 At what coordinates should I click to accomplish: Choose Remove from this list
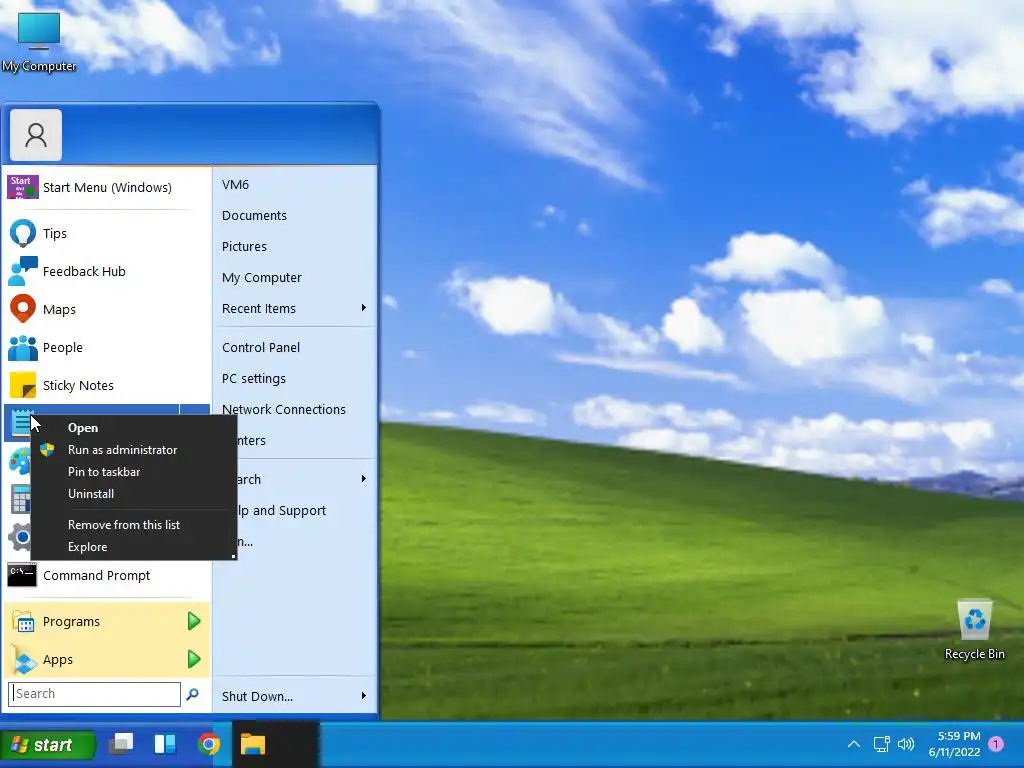pyautogui.click(x=134, y=525)
